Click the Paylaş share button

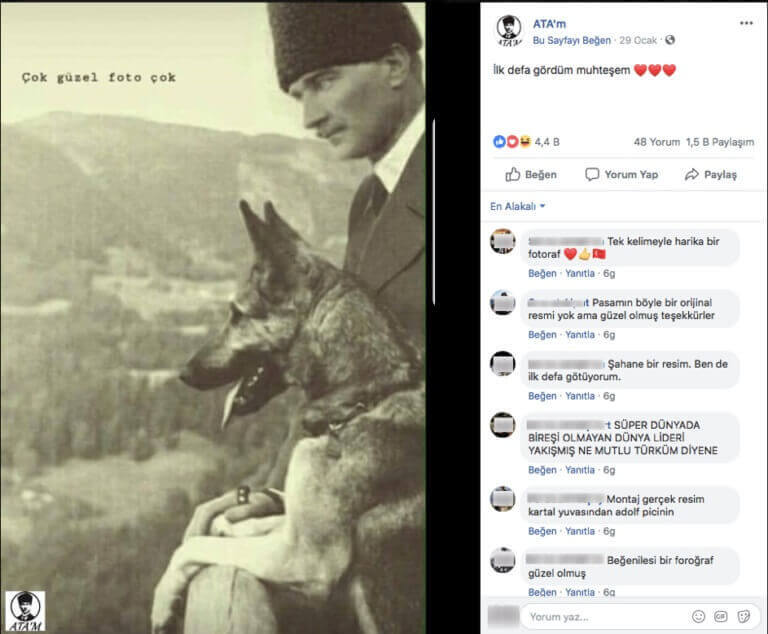pos(711,174)
